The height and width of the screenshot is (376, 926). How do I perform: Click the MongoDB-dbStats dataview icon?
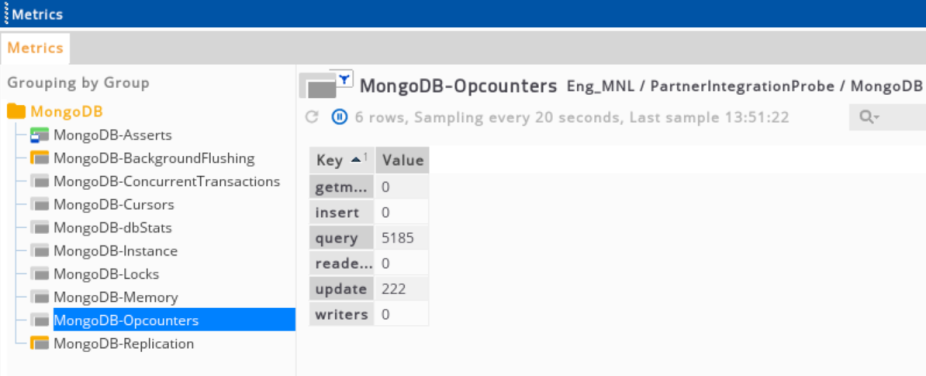coord(40,228)
